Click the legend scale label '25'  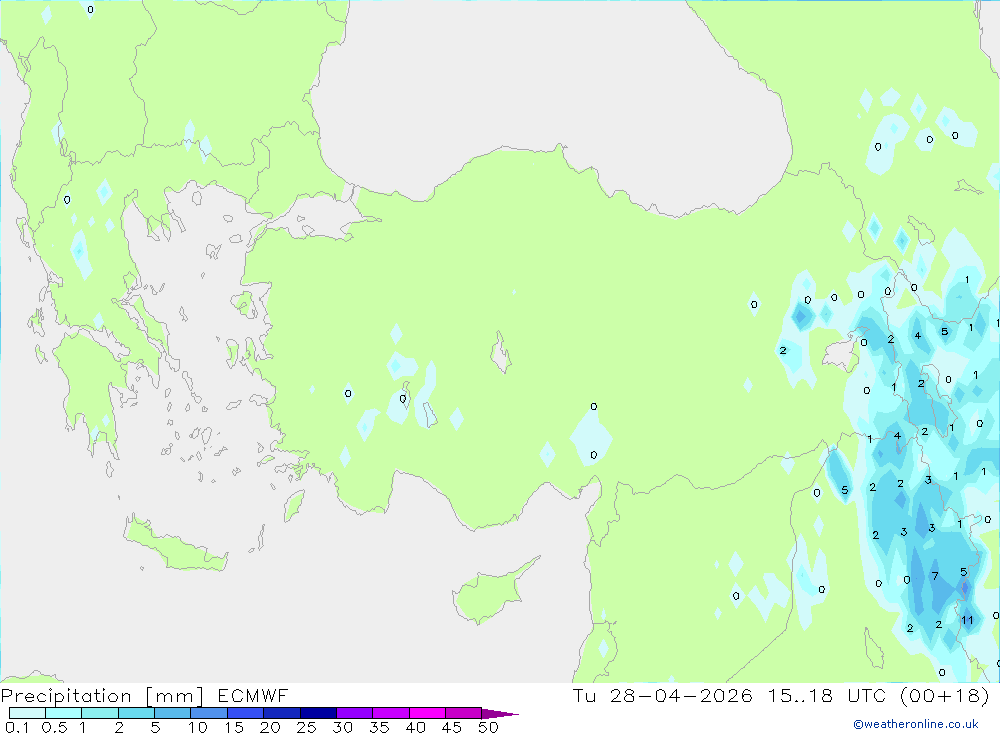tap(306, 727)
